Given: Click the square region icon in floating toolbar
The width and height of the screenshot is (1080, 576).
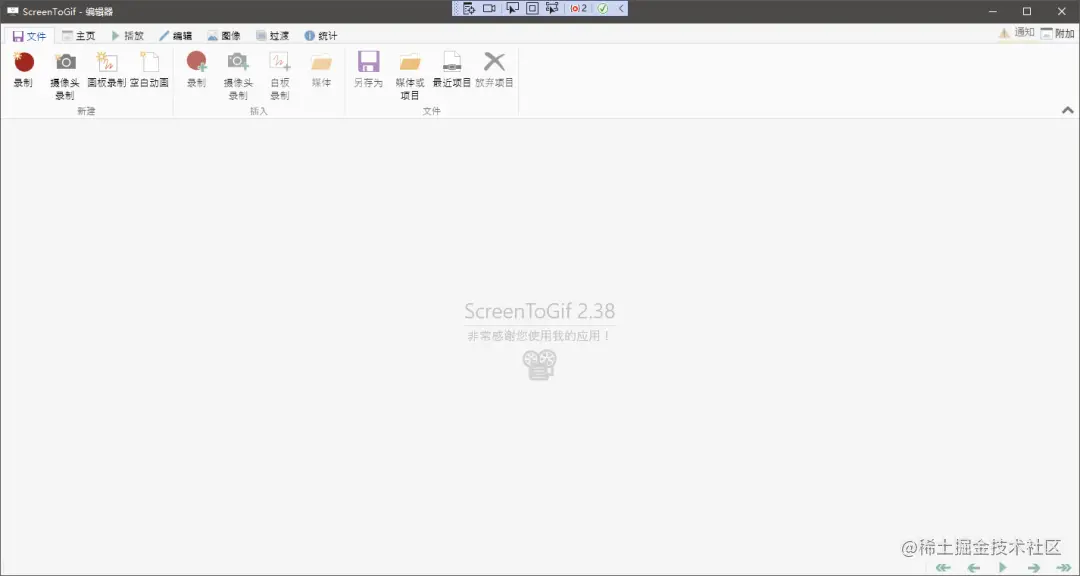Looking at the screenshot, I should coord(532,8).
